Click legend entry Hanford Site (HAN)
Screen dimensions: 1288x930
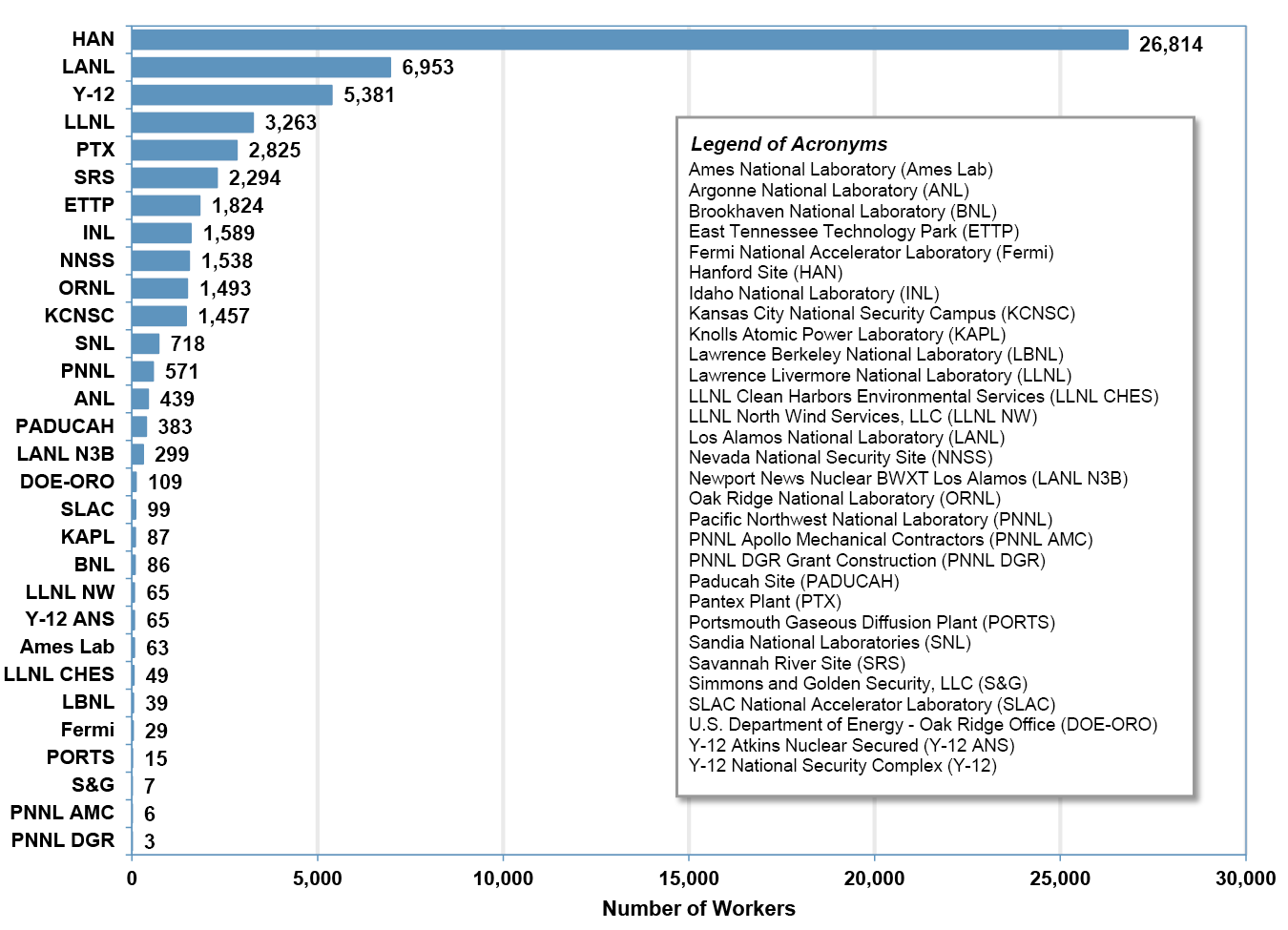(766, 273)
